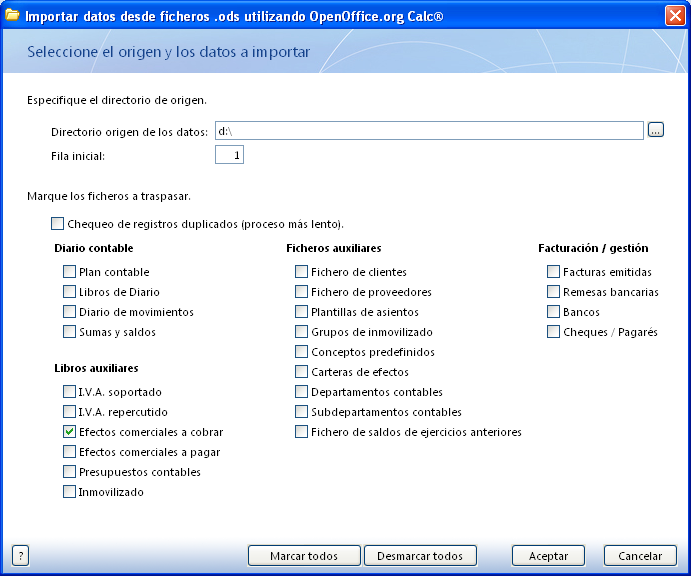Mark the I.V.A. soportado checkbox

(x=70, y=392)
